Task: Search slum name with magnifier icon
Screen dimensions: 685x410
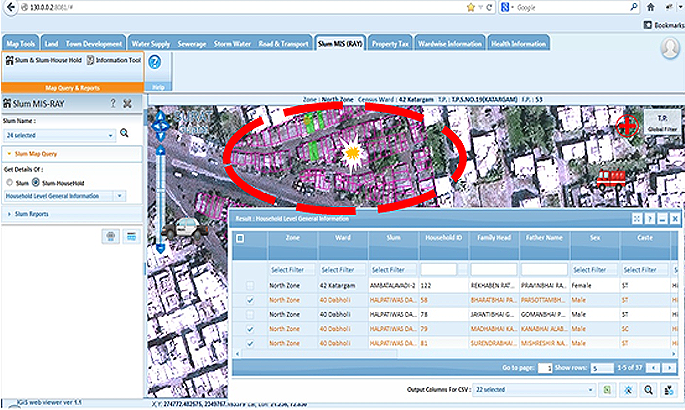Action: [125, 133]
